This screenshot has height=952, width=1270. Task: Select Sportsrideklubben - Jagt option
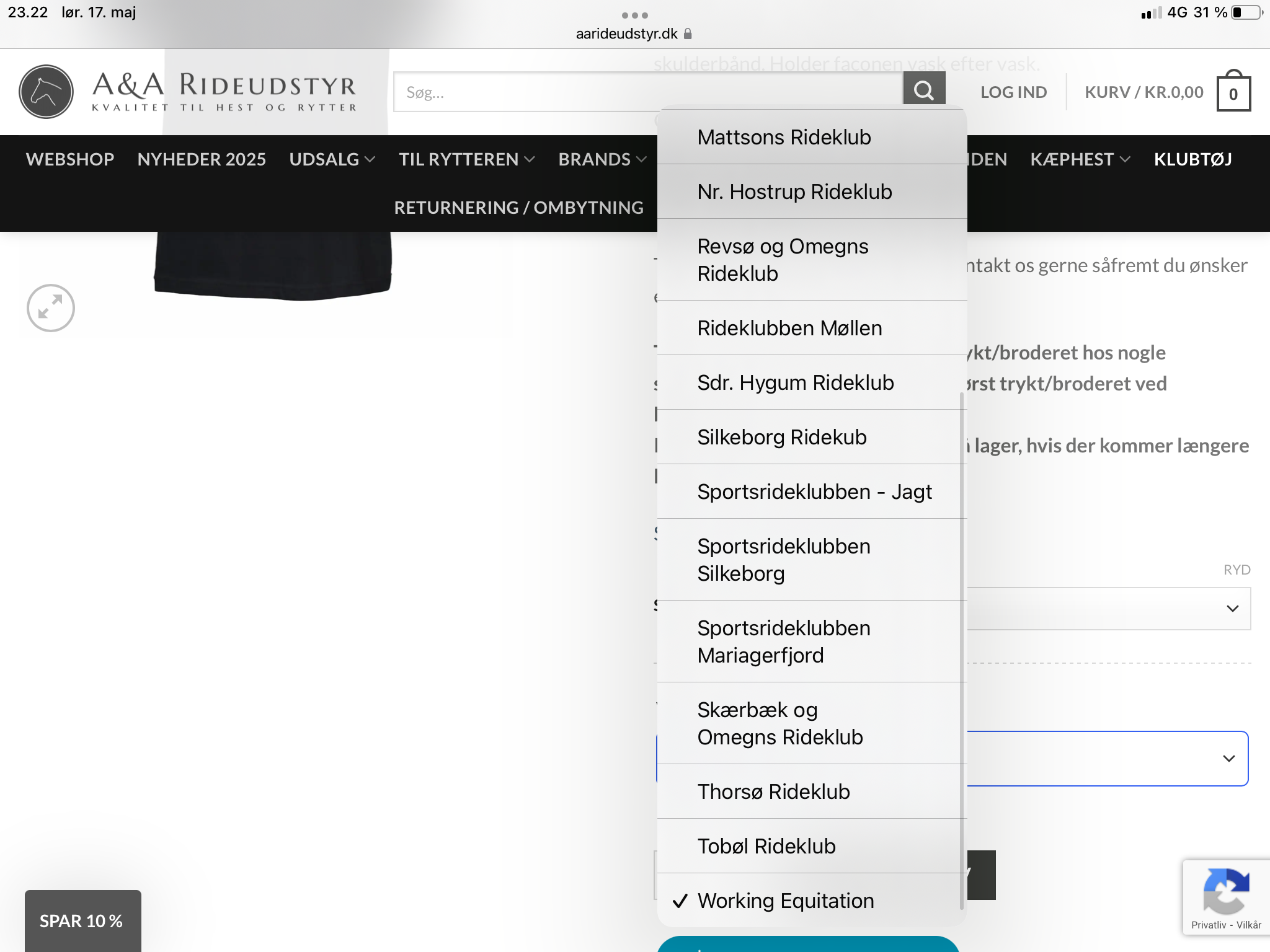coord(812,491)
